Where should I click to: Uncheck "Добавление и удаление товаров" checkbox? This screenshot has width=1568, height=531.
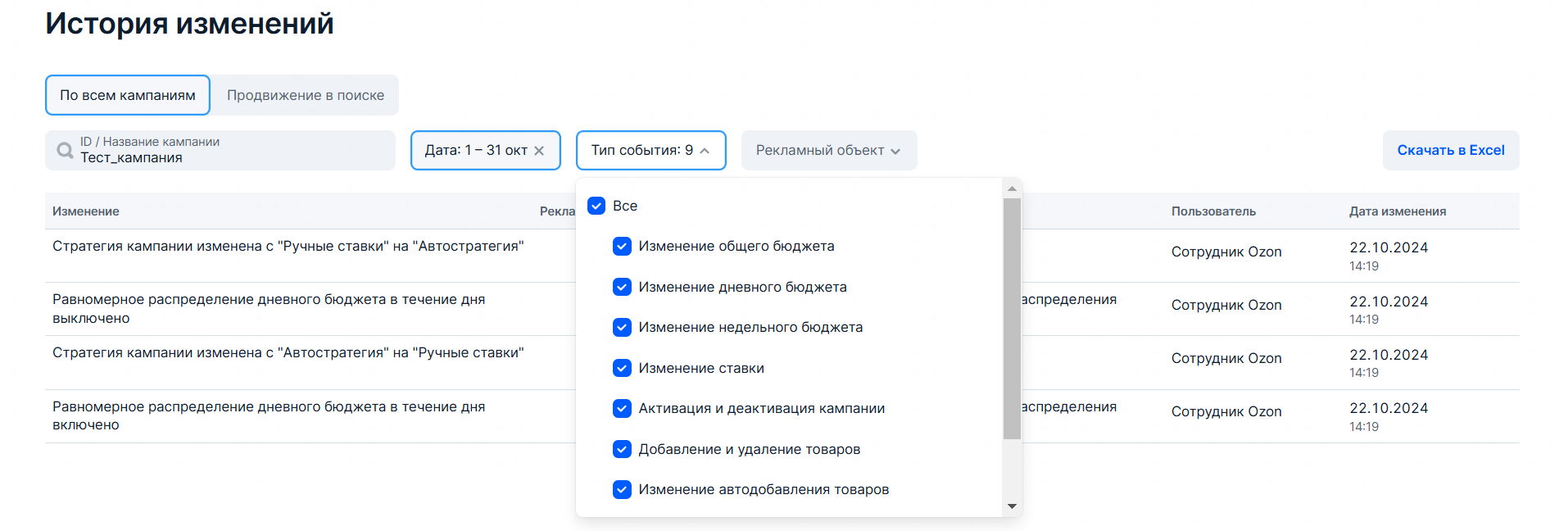[622, 449]
